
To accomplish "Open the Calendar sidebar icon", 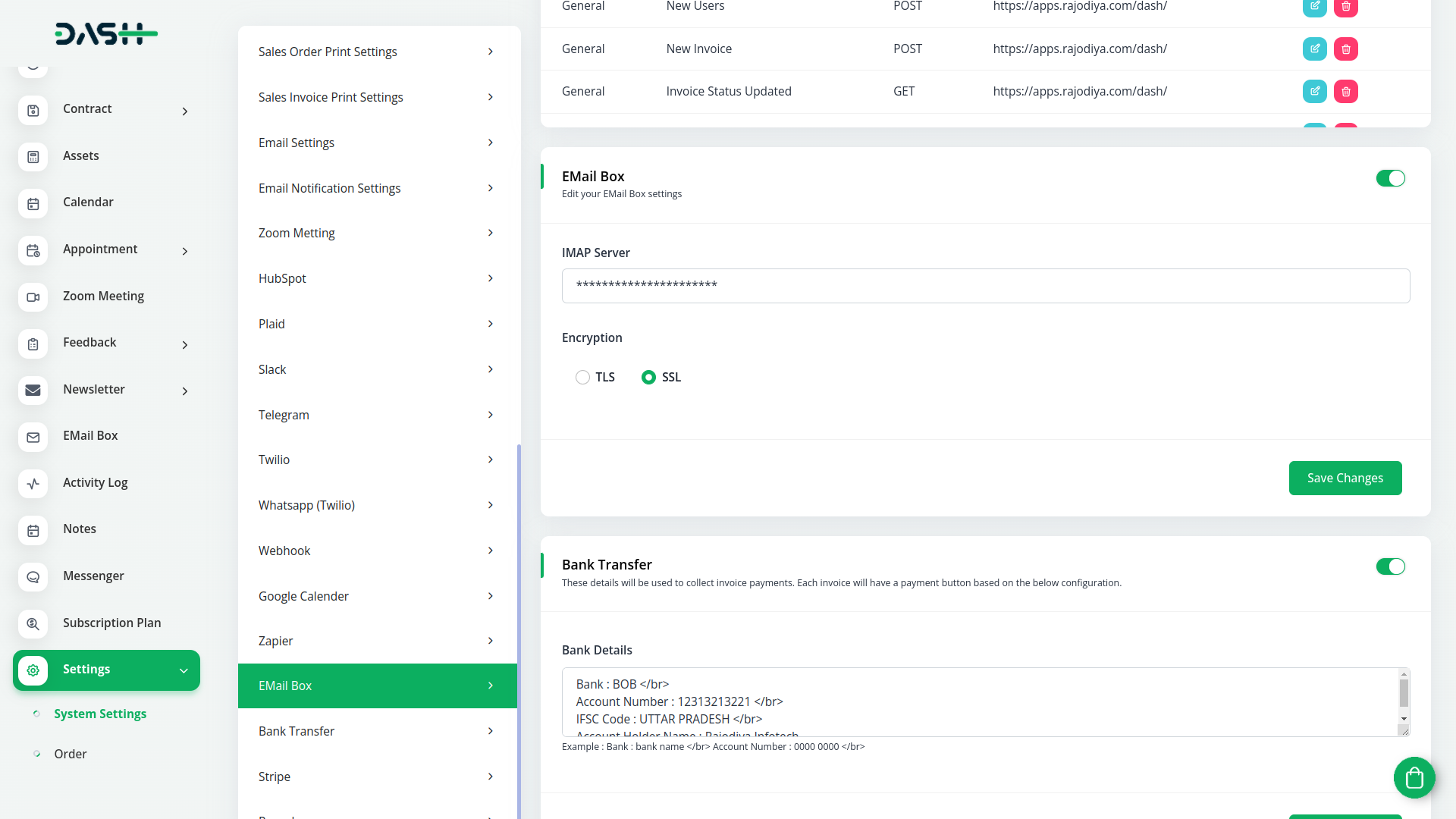I will click(x=33, y=203).
